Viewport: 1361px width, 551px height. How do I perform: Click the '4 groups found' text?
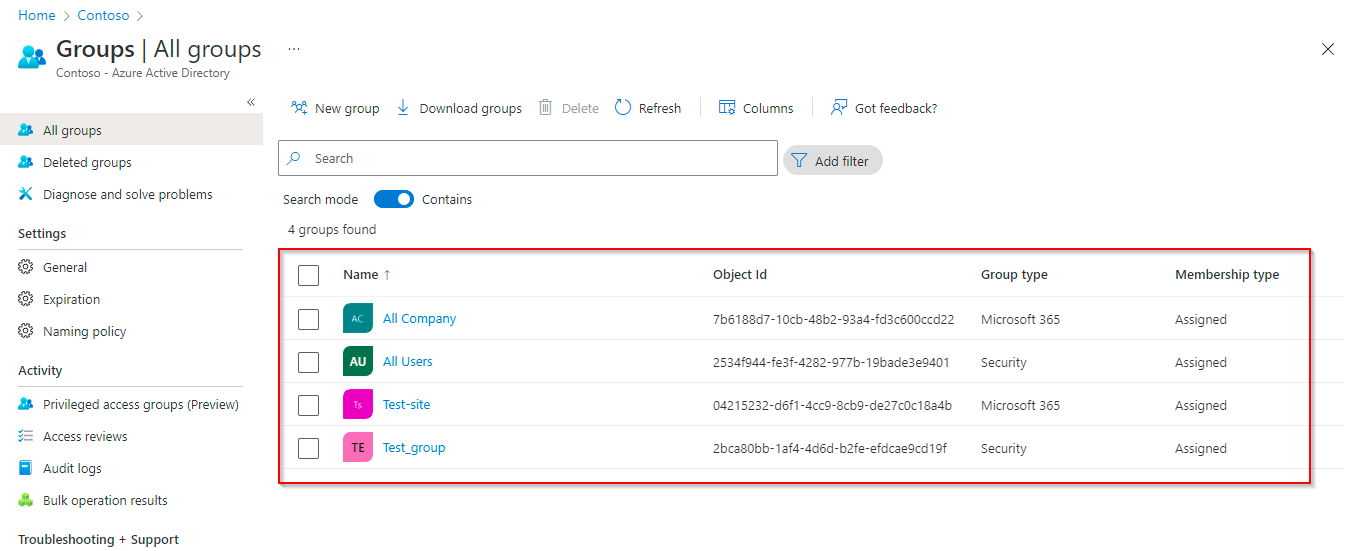(332, 229)
